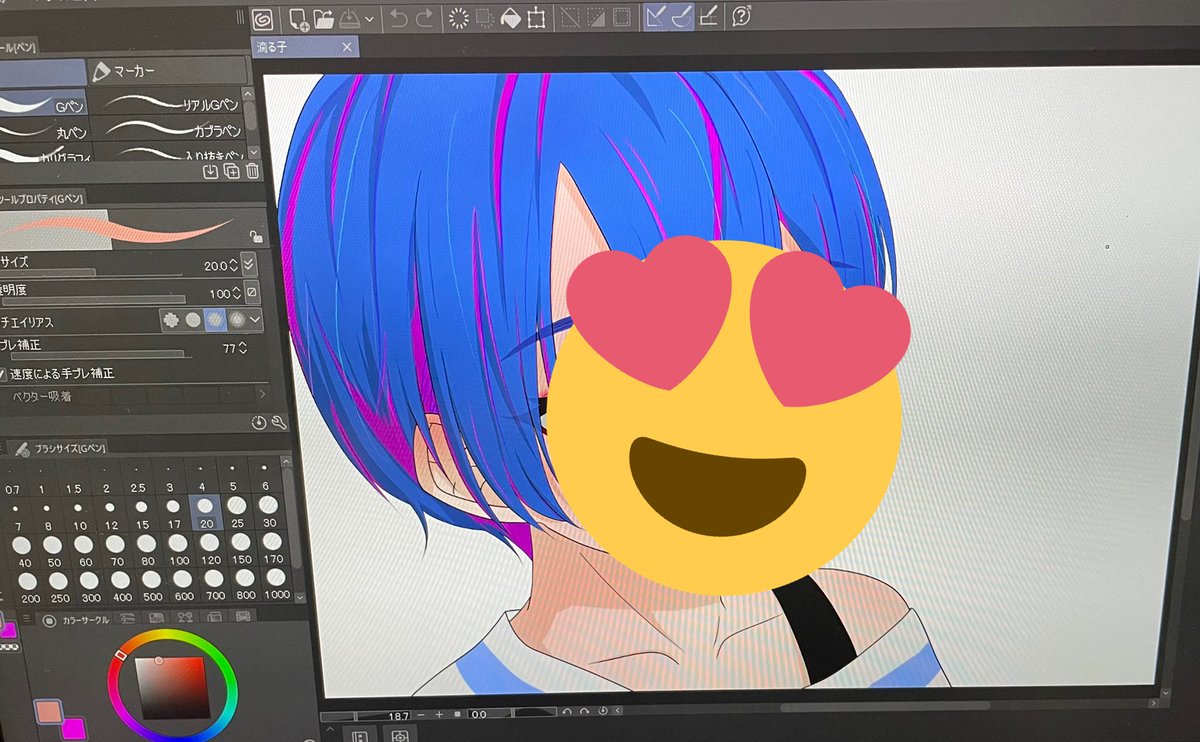The width and height of the screenshot is (1200, 742).
Task: Click the stabilization 77 stepper arrows
Action: 243,348
